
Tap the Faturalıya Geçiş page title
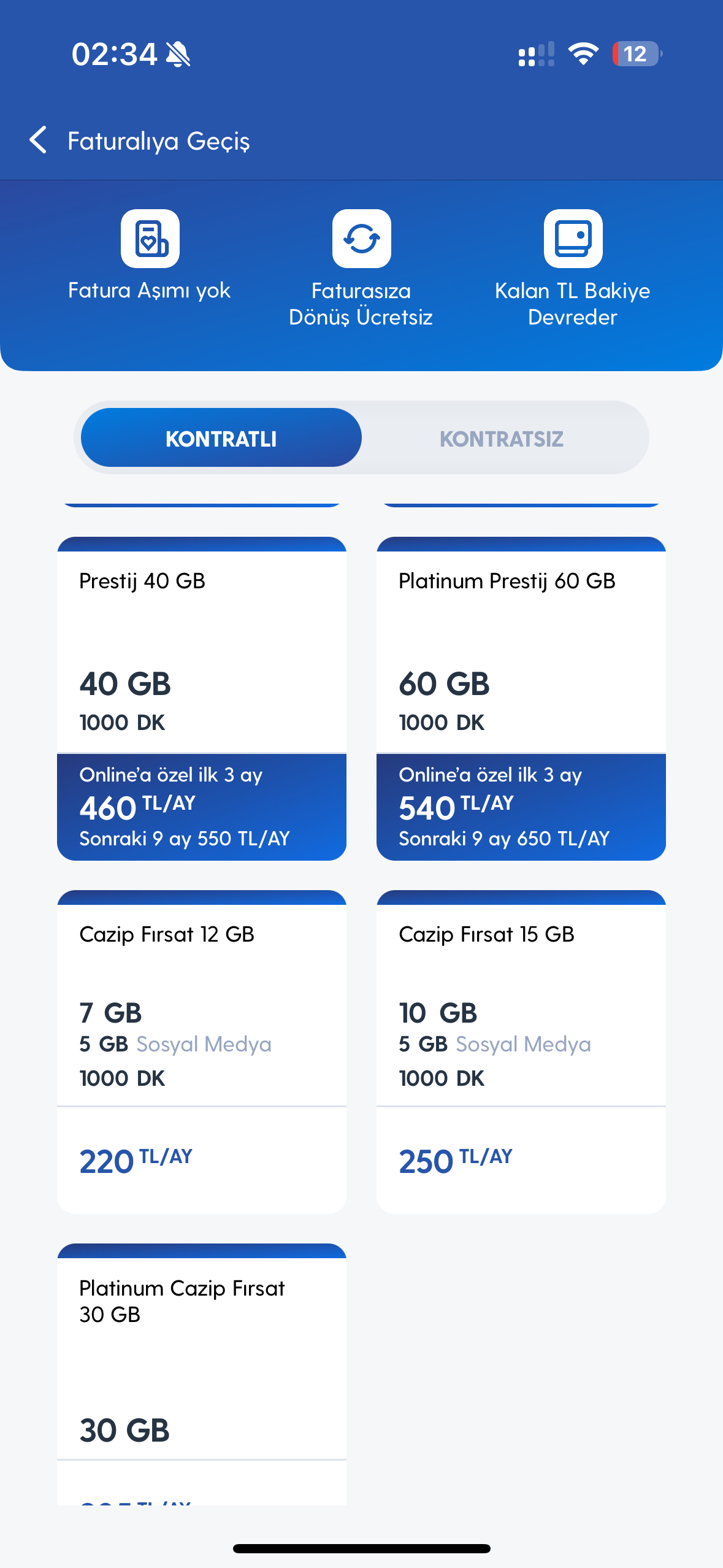coord(159,141)
